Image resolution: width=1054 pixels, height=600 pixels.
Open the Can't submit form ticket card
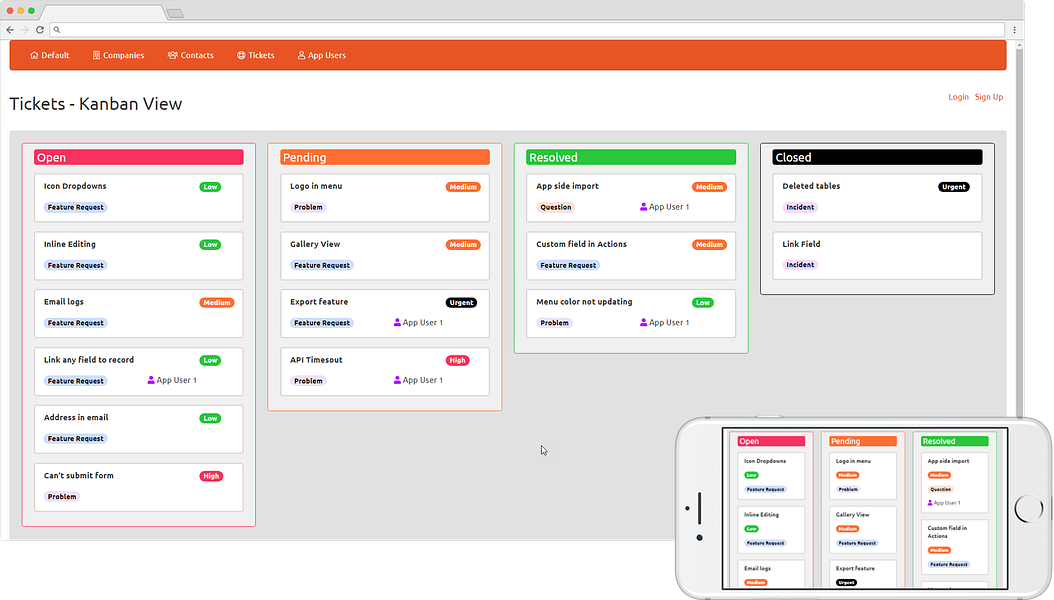pos(138,487)
